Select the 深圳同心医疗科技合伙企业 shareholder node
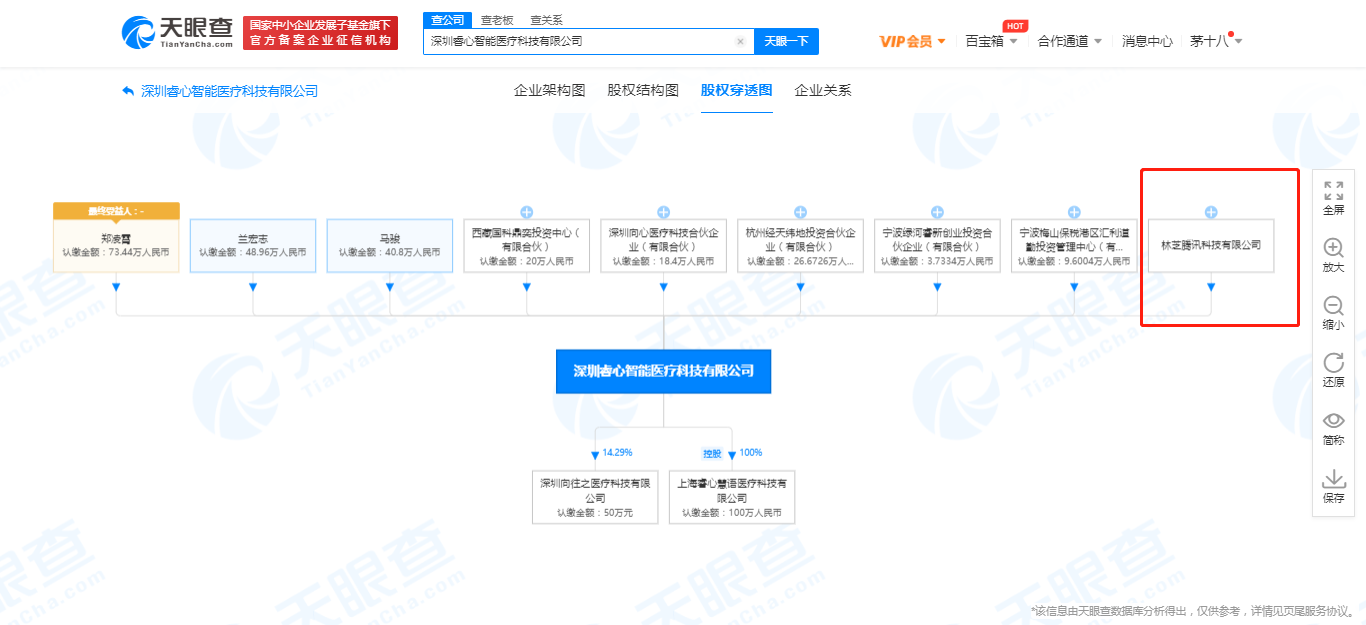Screen dimensions: 1366x625 point(663,246)
